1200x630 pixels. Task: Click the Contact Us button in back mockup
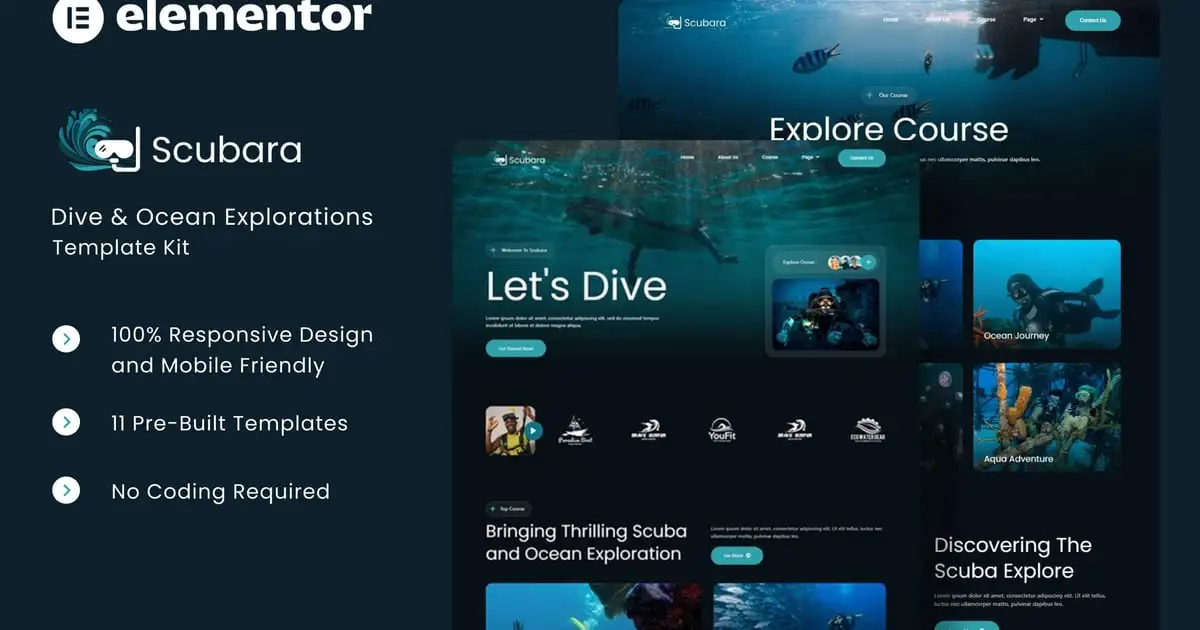[x=1092, y=20]
